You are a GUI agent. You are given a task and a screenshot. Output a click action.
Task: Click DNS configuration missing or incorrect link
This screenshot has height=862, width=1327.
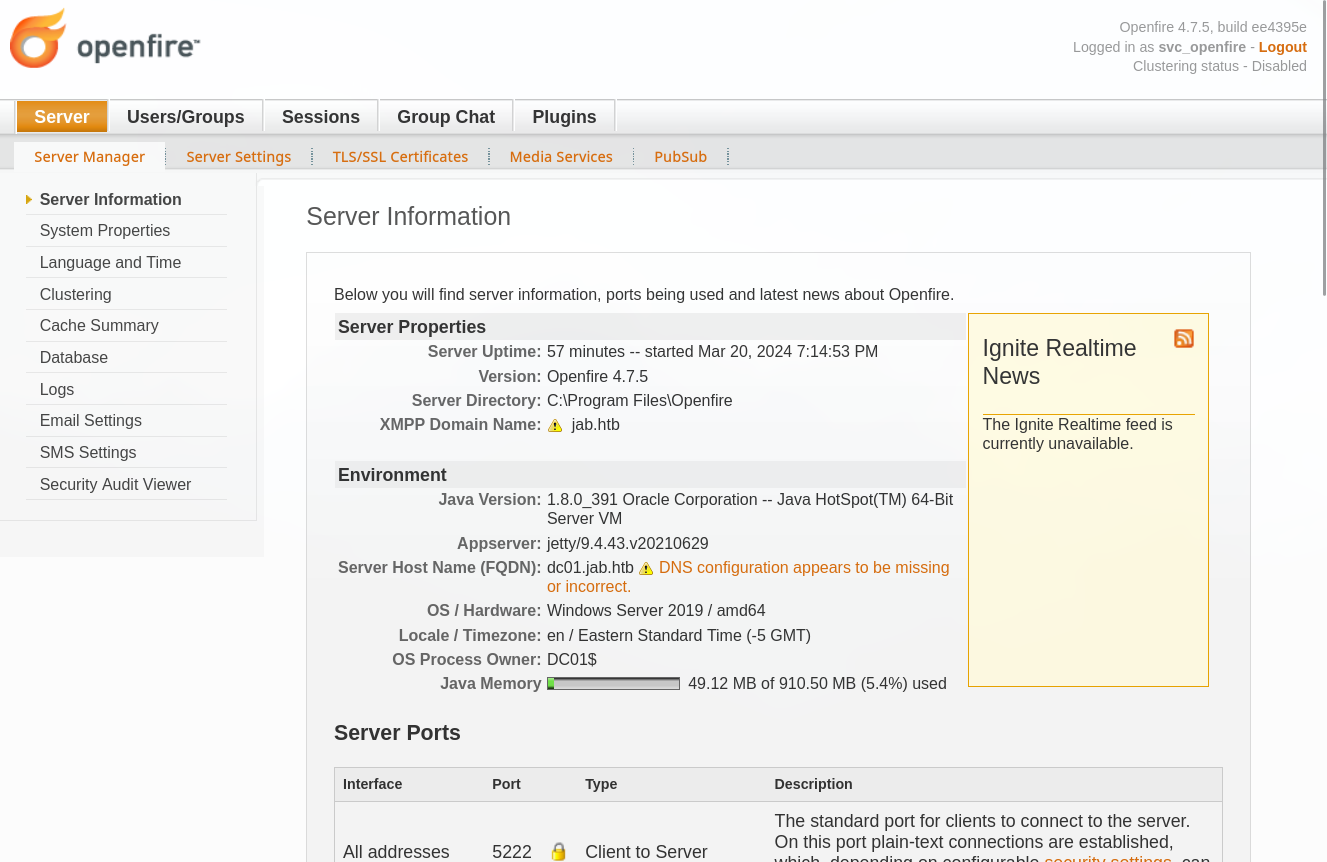(748, 577)
